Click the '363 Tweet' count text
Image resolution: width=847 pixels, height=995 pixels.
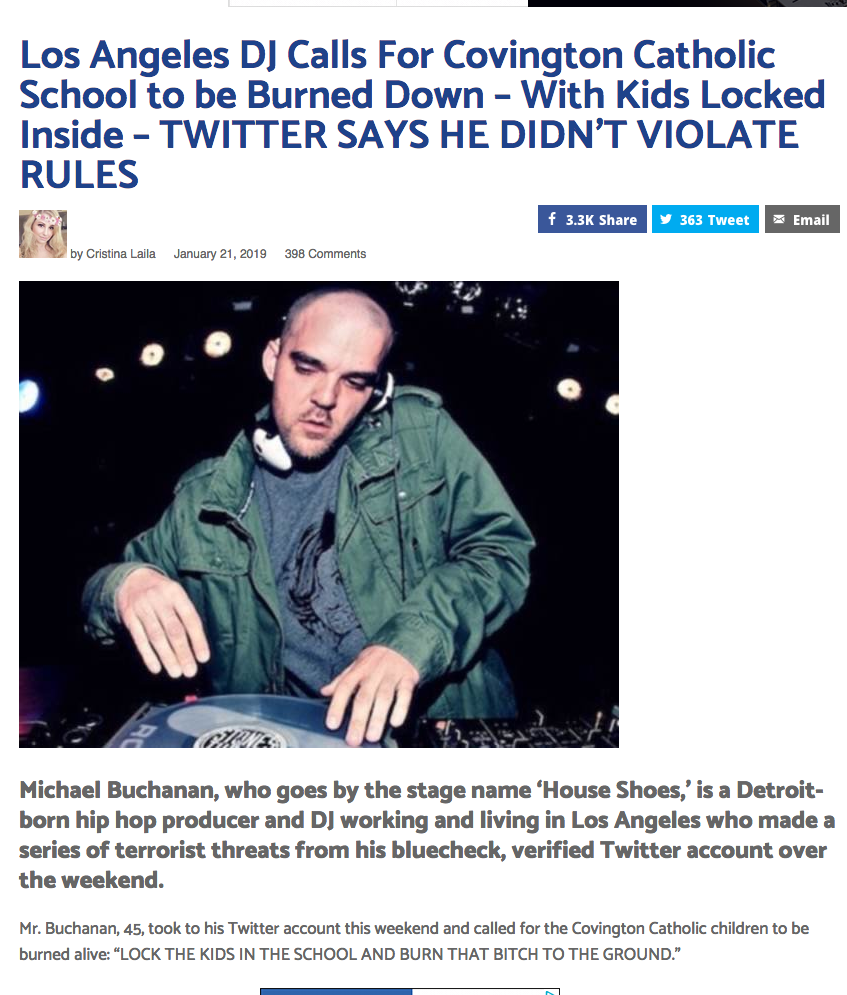point(714,220)
